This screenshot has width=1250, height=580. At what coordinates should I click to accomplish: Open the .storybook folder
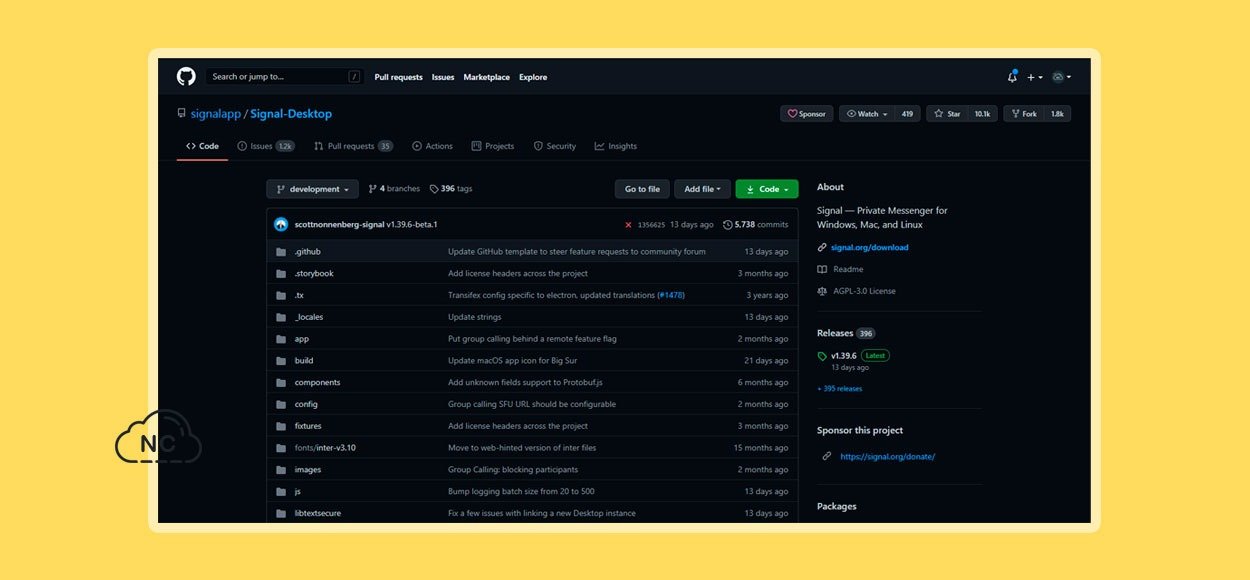(314, 273)
